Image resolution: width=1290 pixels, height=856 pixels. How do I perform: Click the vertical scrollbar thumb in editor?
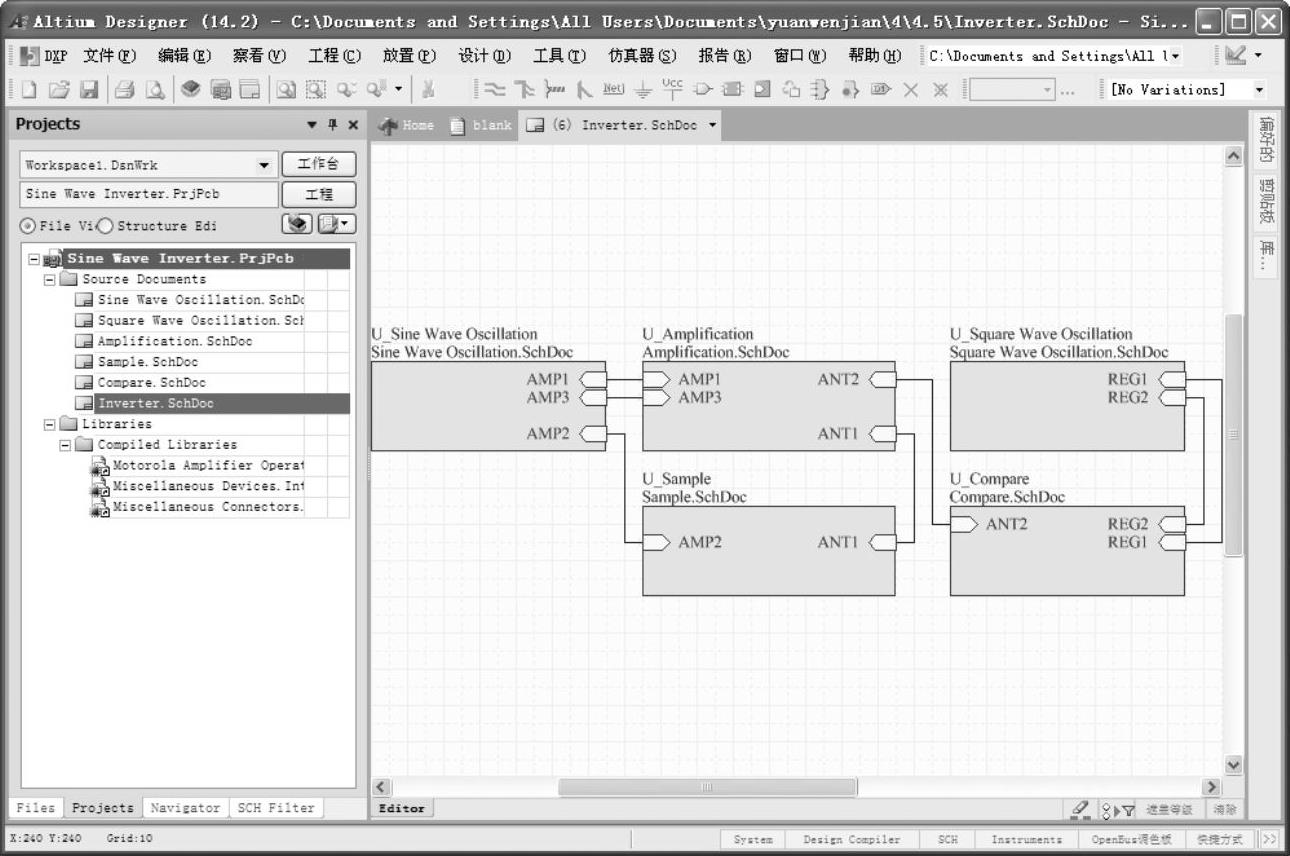click(x=1234, y=435)
